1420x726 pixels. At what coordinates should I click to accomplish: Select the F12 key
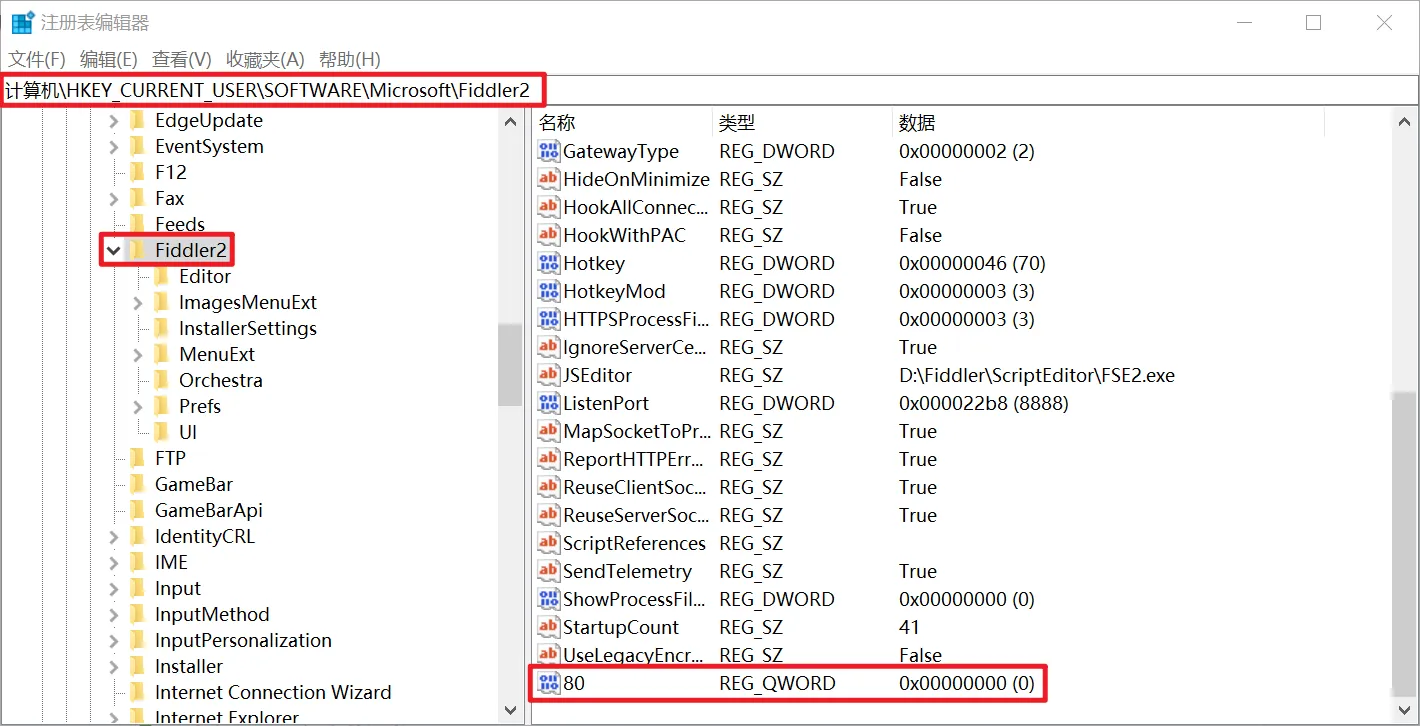point(171,172)
